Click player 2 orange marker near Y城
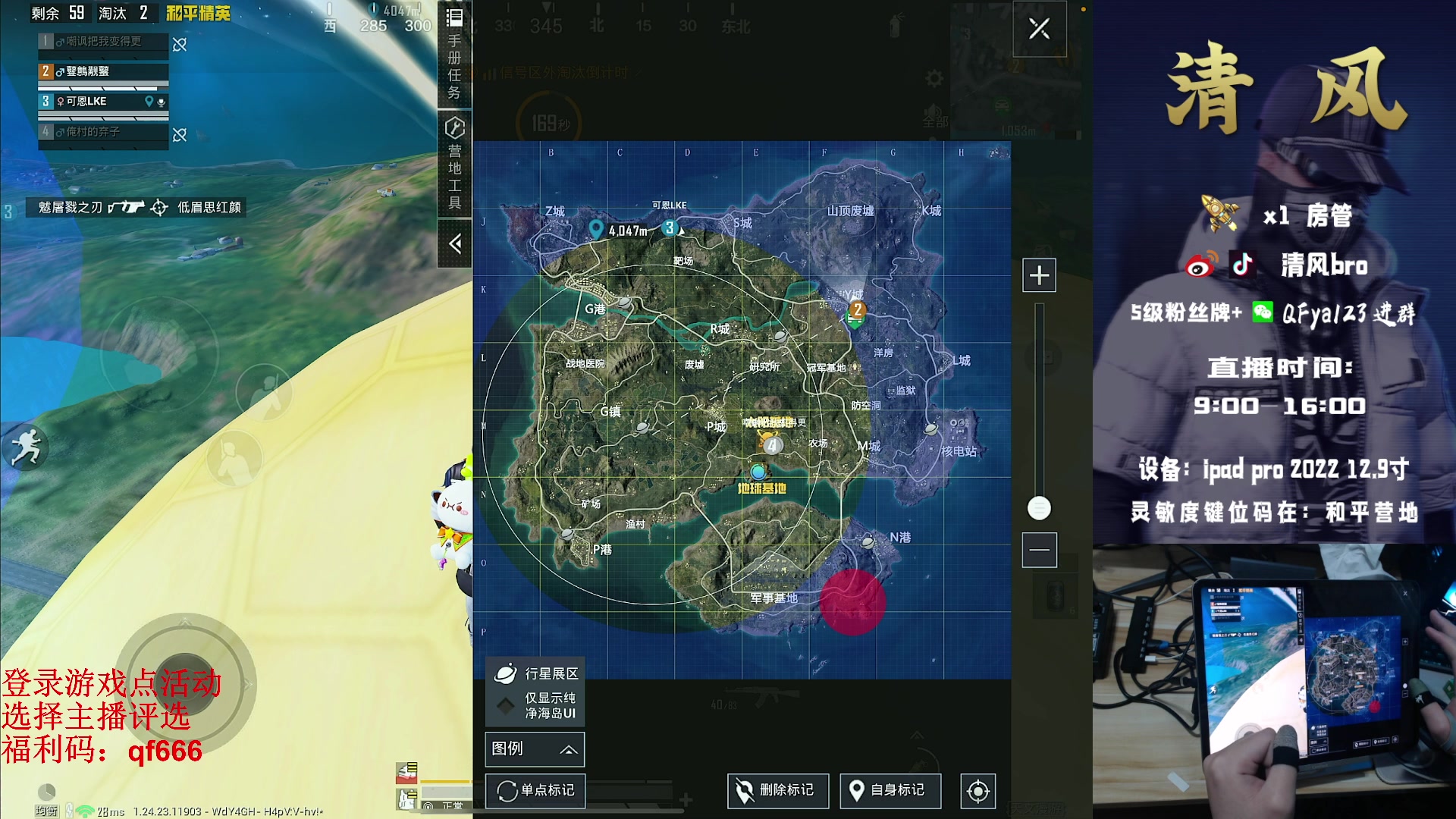1456x819 pixels. coord(857,309)
